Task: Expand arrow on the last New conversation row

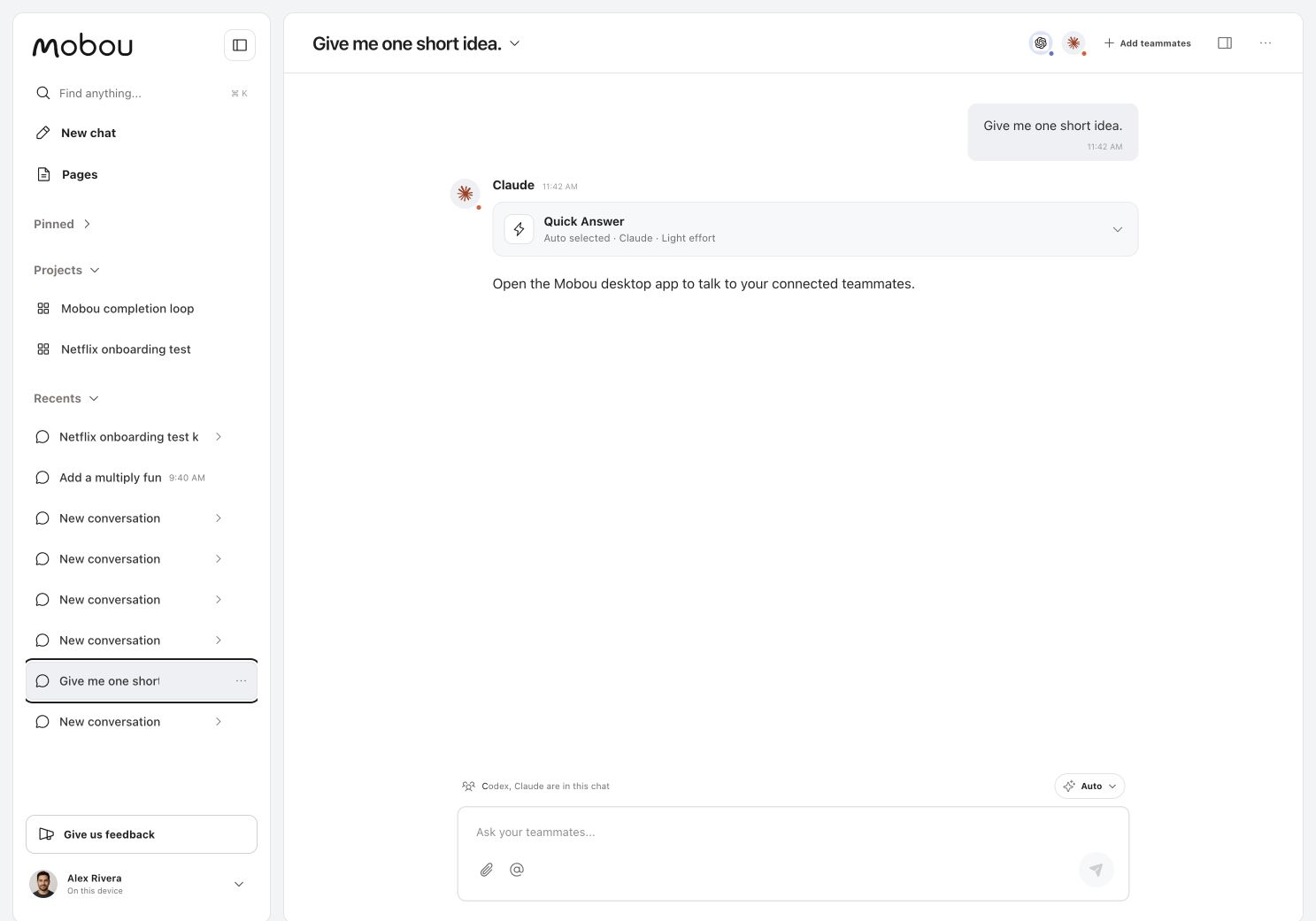Action: click(x=219, y=722)
